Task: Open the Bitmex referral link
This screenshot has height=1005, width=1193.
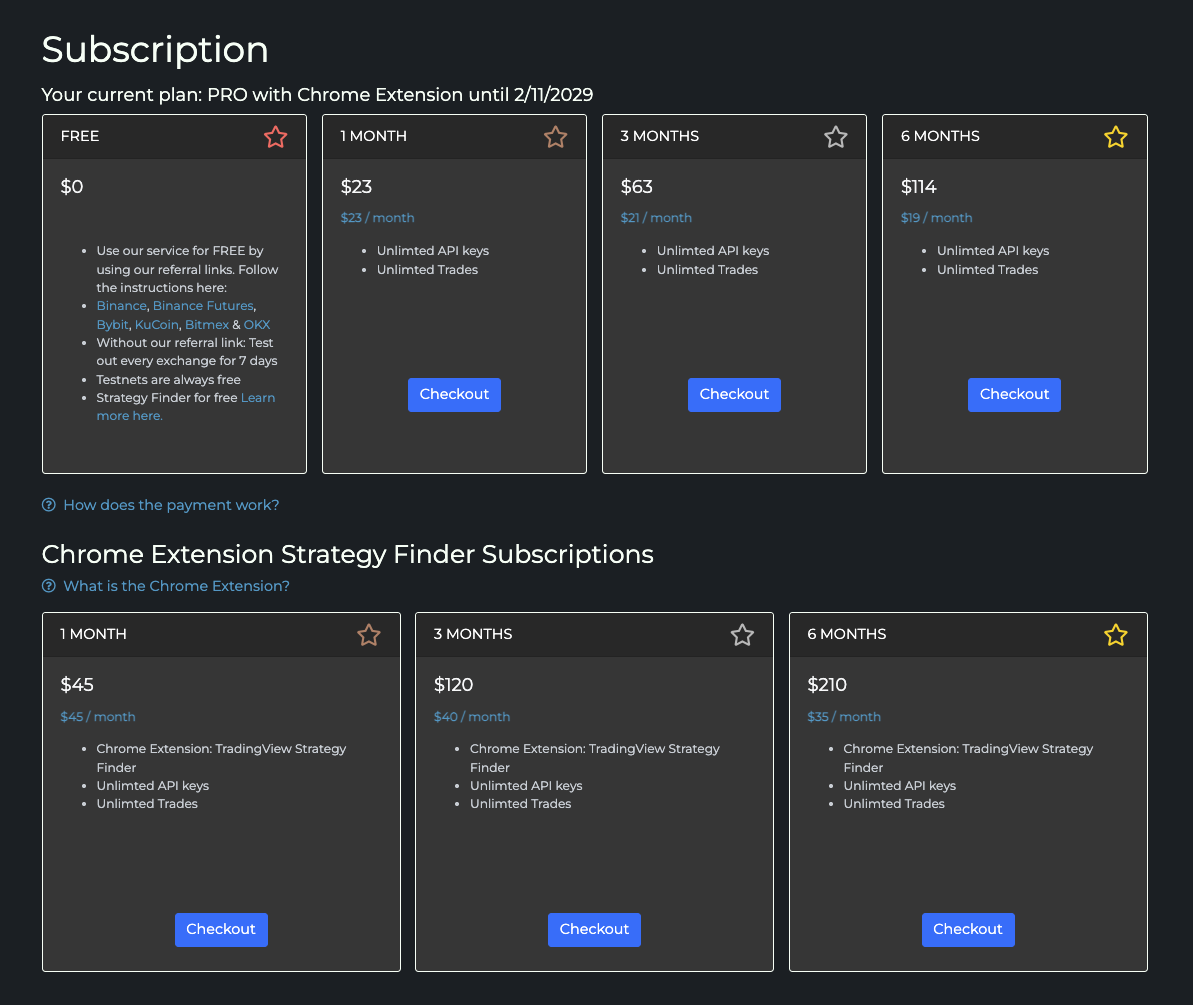Action: (x=207, y=325)
